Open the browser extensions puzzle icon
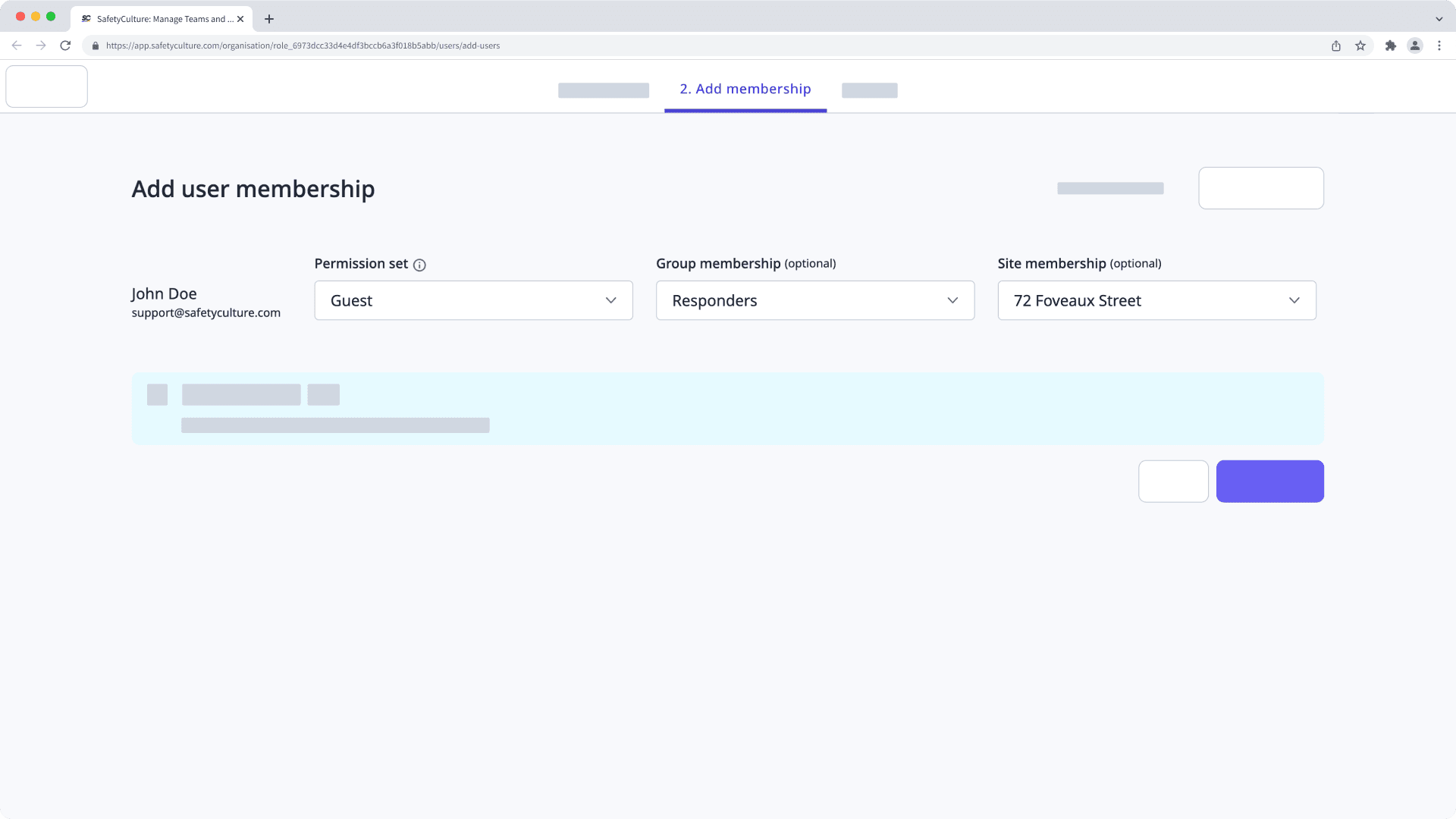This screenshot has width=1456, height=819. pyautogui.click(x=1391, y=45)
